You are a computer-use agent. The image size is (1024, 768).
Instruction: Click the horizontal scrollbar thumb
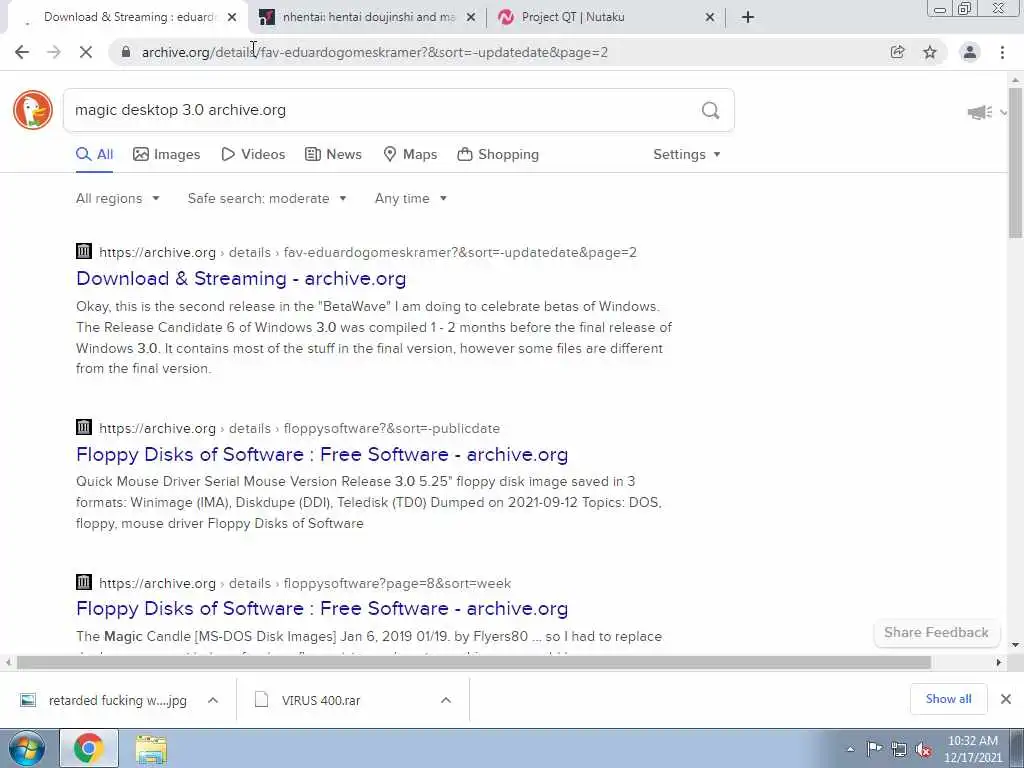473,663
